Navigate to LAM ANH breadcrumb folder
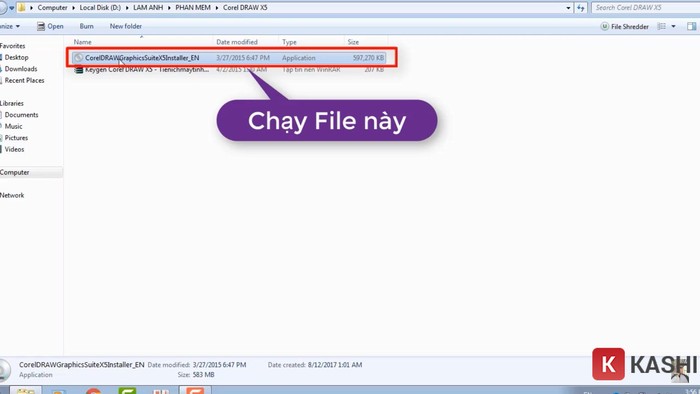The height and width of the screenshot is (394, 700). click(148, 8)
